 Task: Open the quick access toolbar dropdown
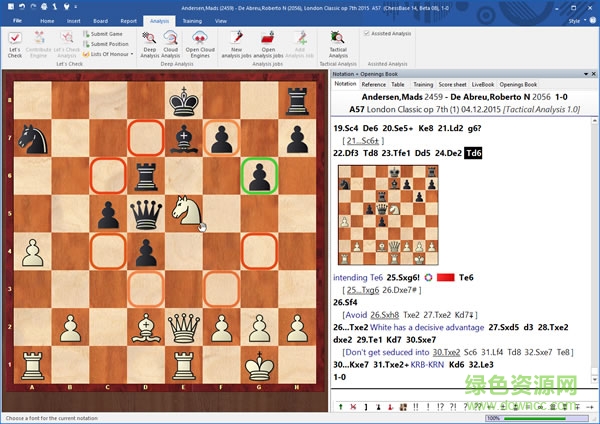(76, 7)
